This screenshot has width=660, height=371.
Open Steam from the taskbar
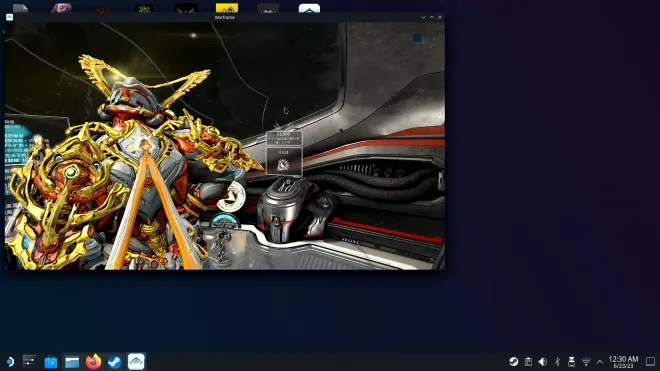point(114,362)
